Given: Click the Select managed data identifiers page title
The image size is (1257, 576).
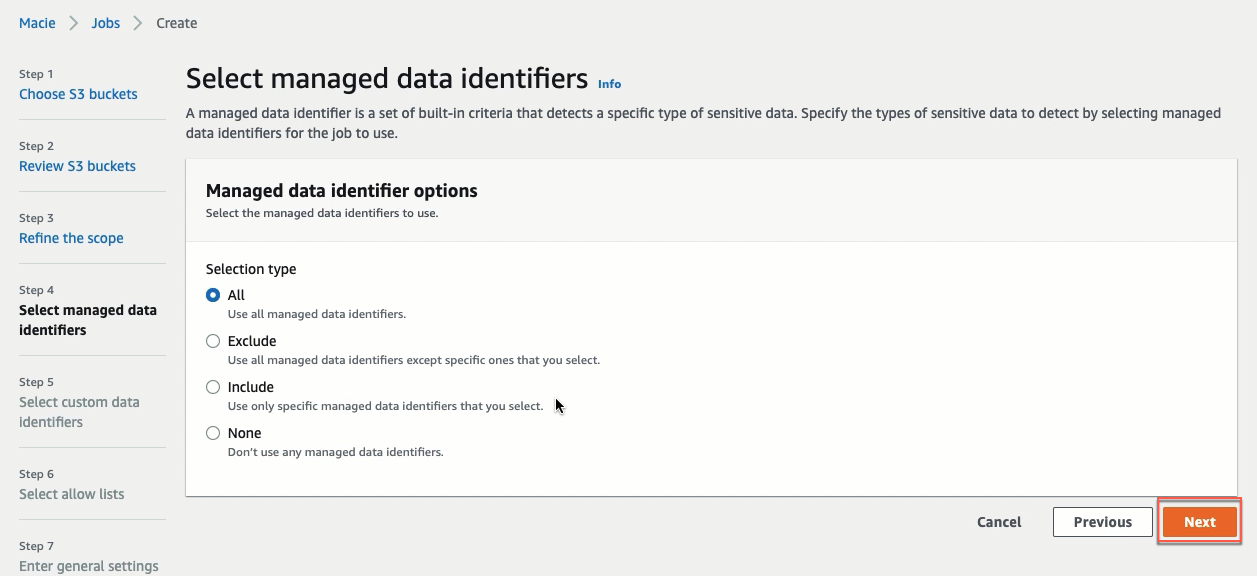Looking at the screenshot, I should point(387,79).
